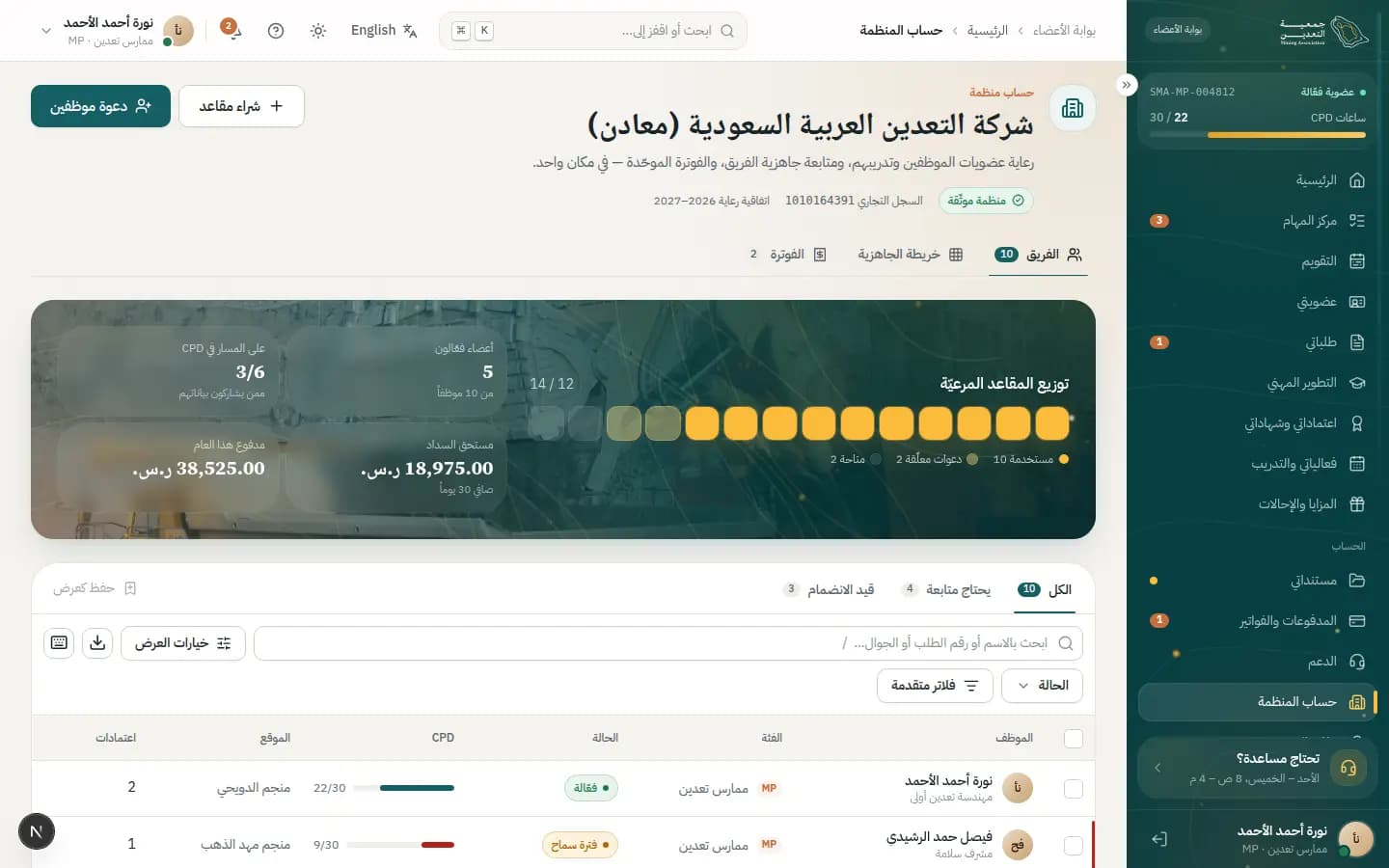This screenshot has height=868, width=1389.
Task: Collapse the sidebar with the double-arrow icon
Action: [x=1127, y=85]
